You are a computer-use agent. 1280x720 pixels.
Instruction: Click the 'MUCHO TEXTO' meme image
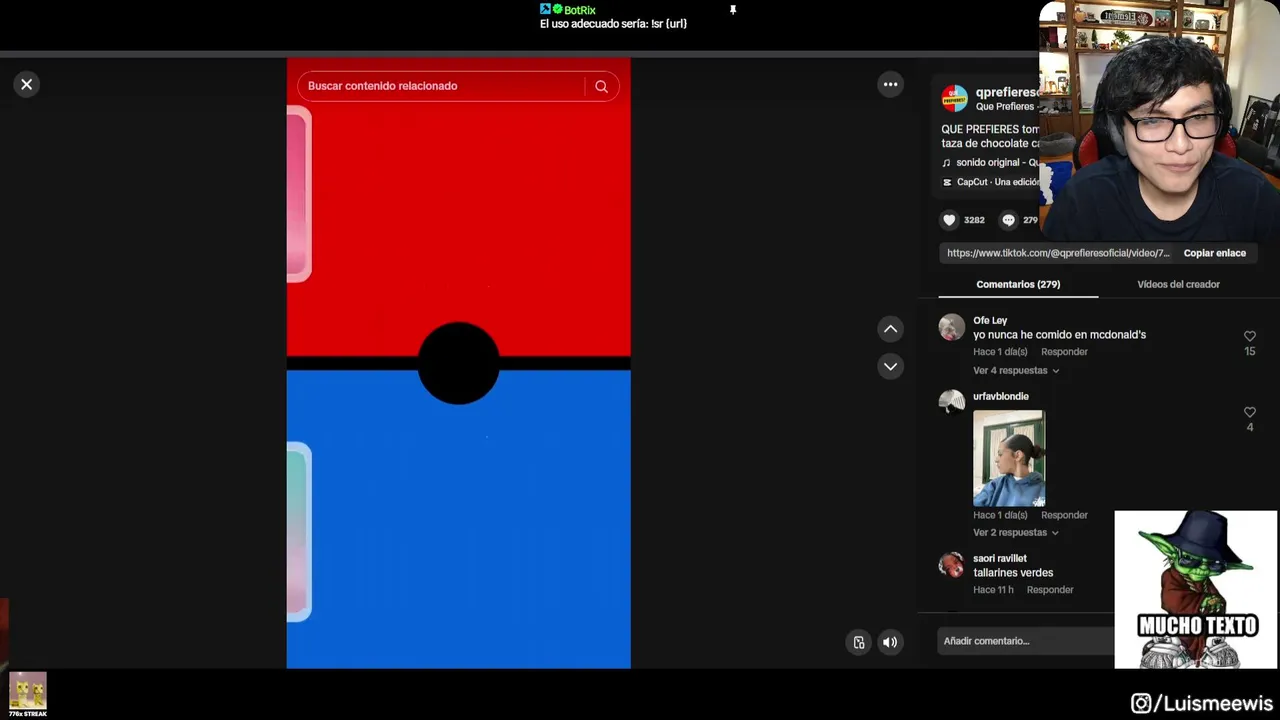click(1196, 590)
